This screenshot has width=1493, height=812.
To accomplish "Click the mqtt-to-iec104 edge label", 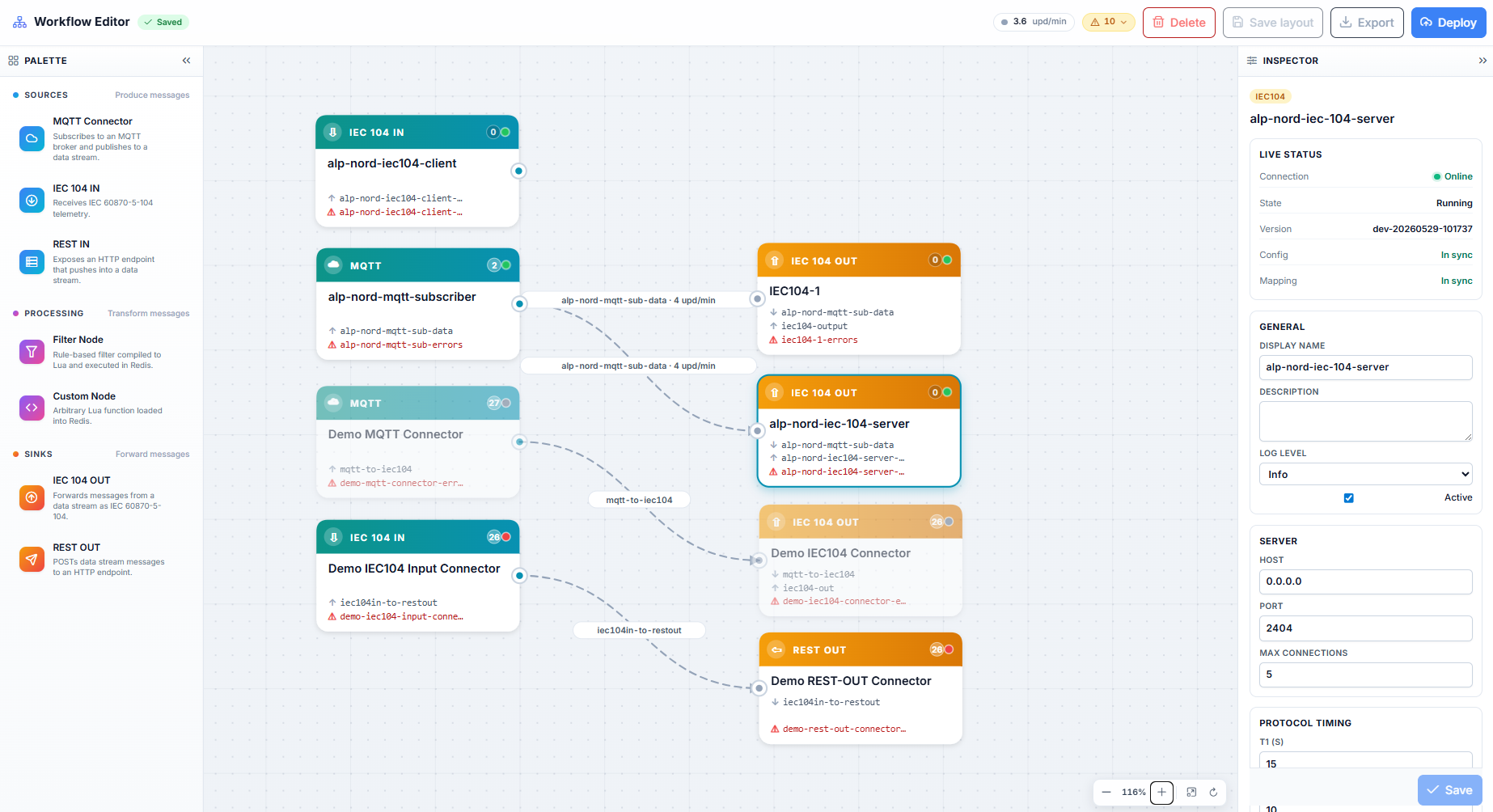I will [x=639, y=500].
